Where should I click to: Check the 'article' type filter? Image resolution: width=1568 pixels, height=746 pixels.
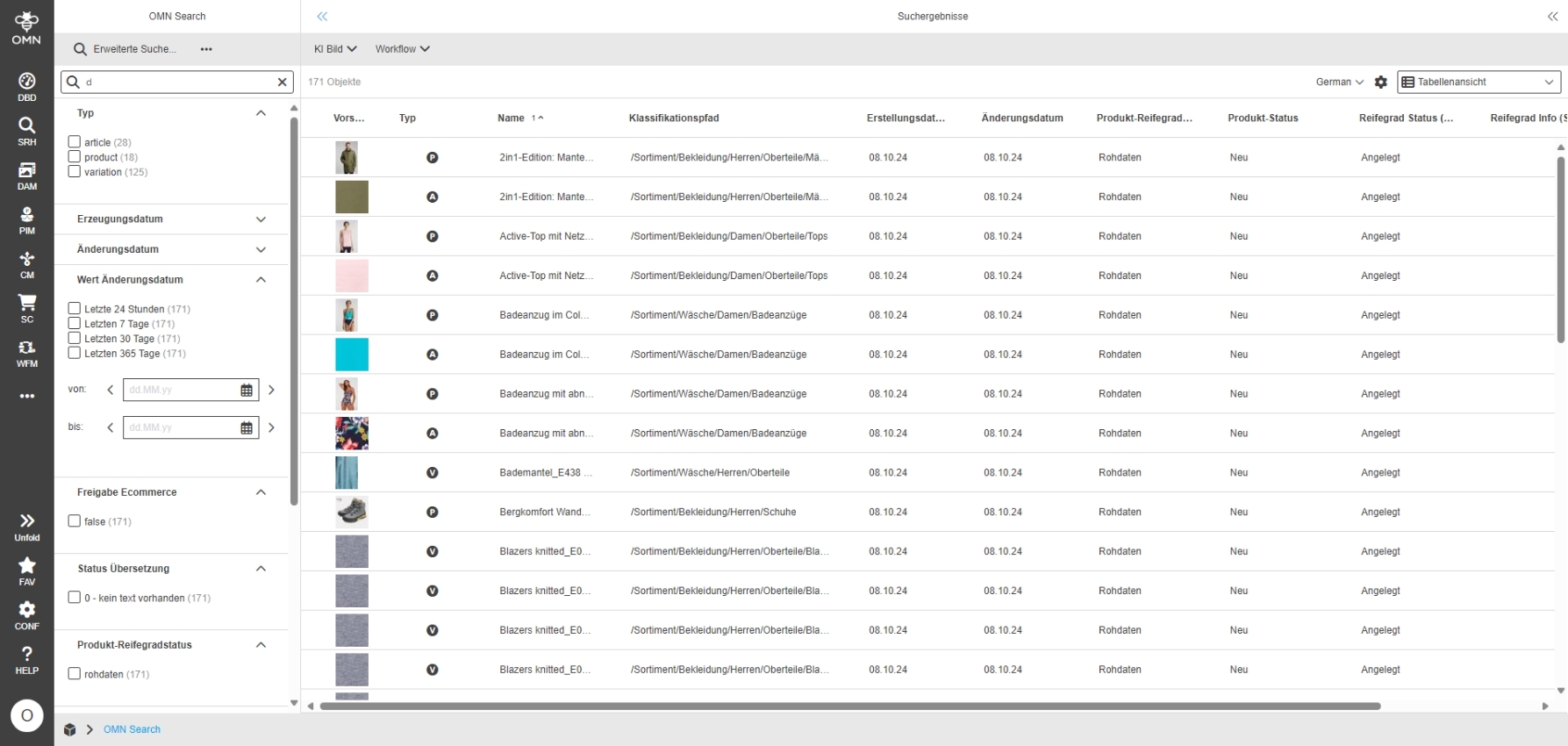(75, 142)
